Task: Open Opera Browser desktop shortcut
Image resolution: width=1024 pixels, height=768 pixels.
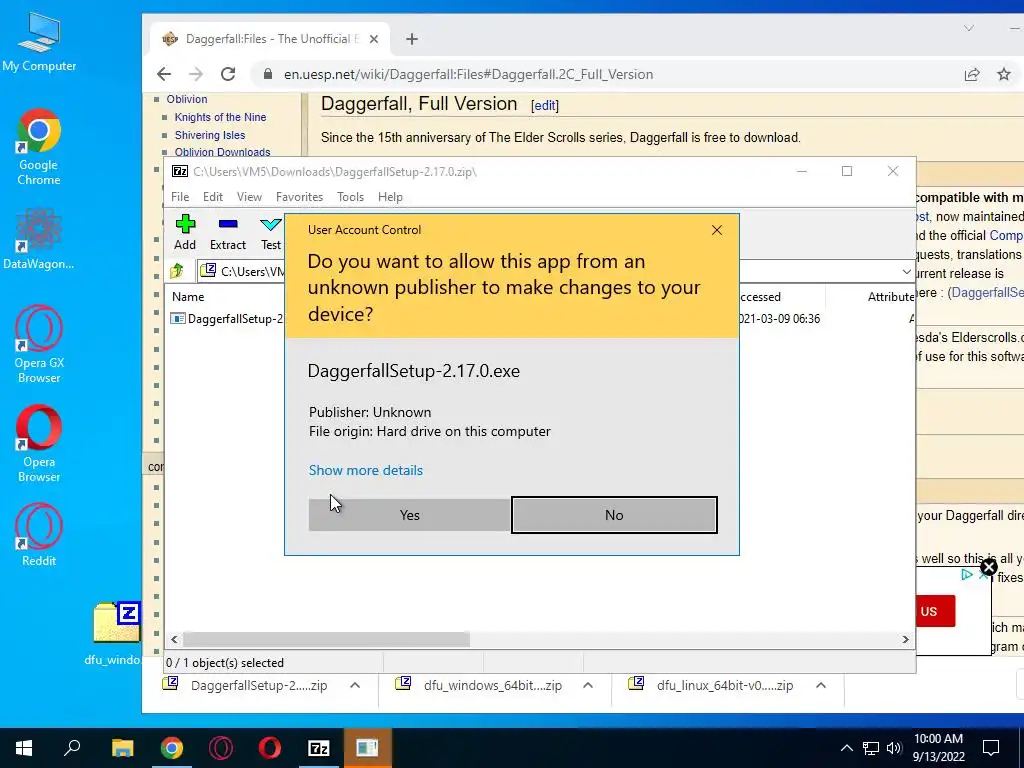Action: [39, 443]
